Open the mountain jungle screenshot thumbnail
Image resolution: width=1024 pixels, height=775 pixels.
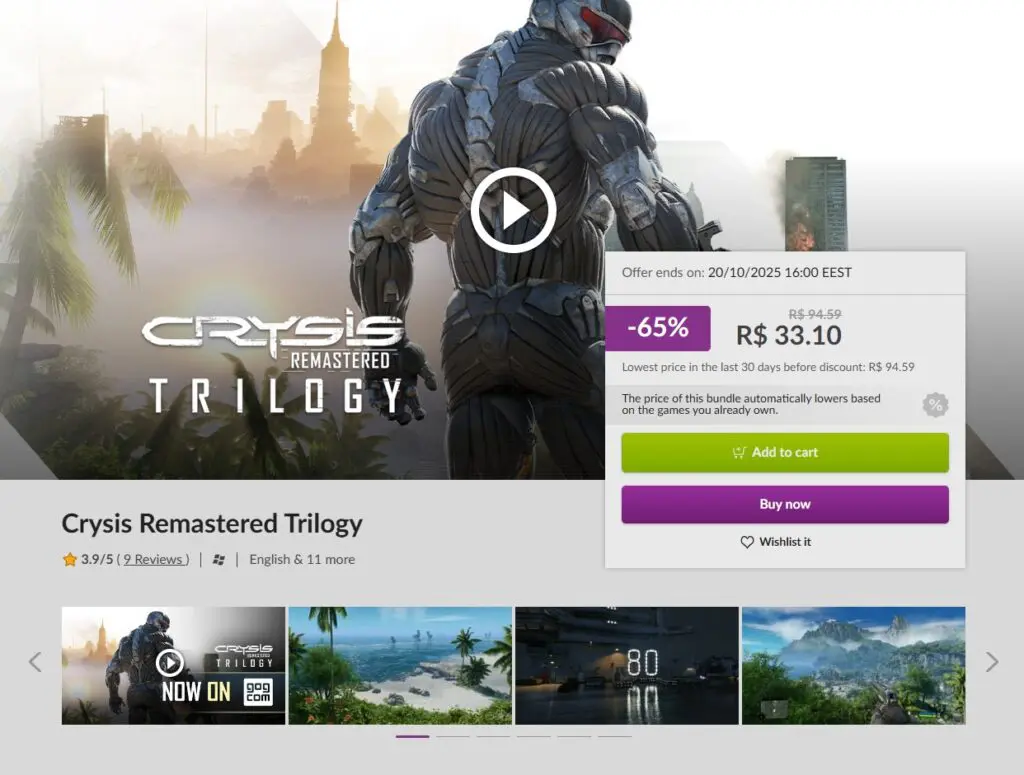click(854, 665)
